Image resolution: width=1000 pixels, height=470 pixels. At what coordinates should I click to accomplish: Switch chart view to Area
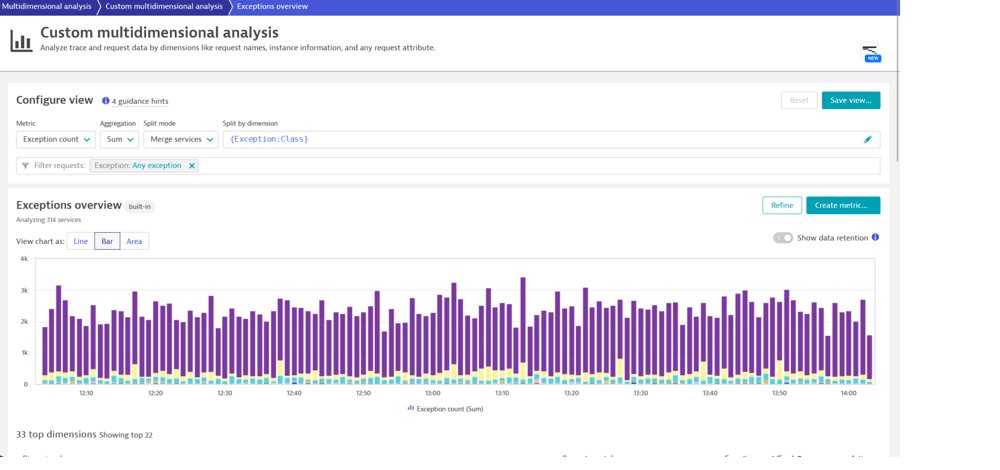pyautogui.click(x=134, y=241)
